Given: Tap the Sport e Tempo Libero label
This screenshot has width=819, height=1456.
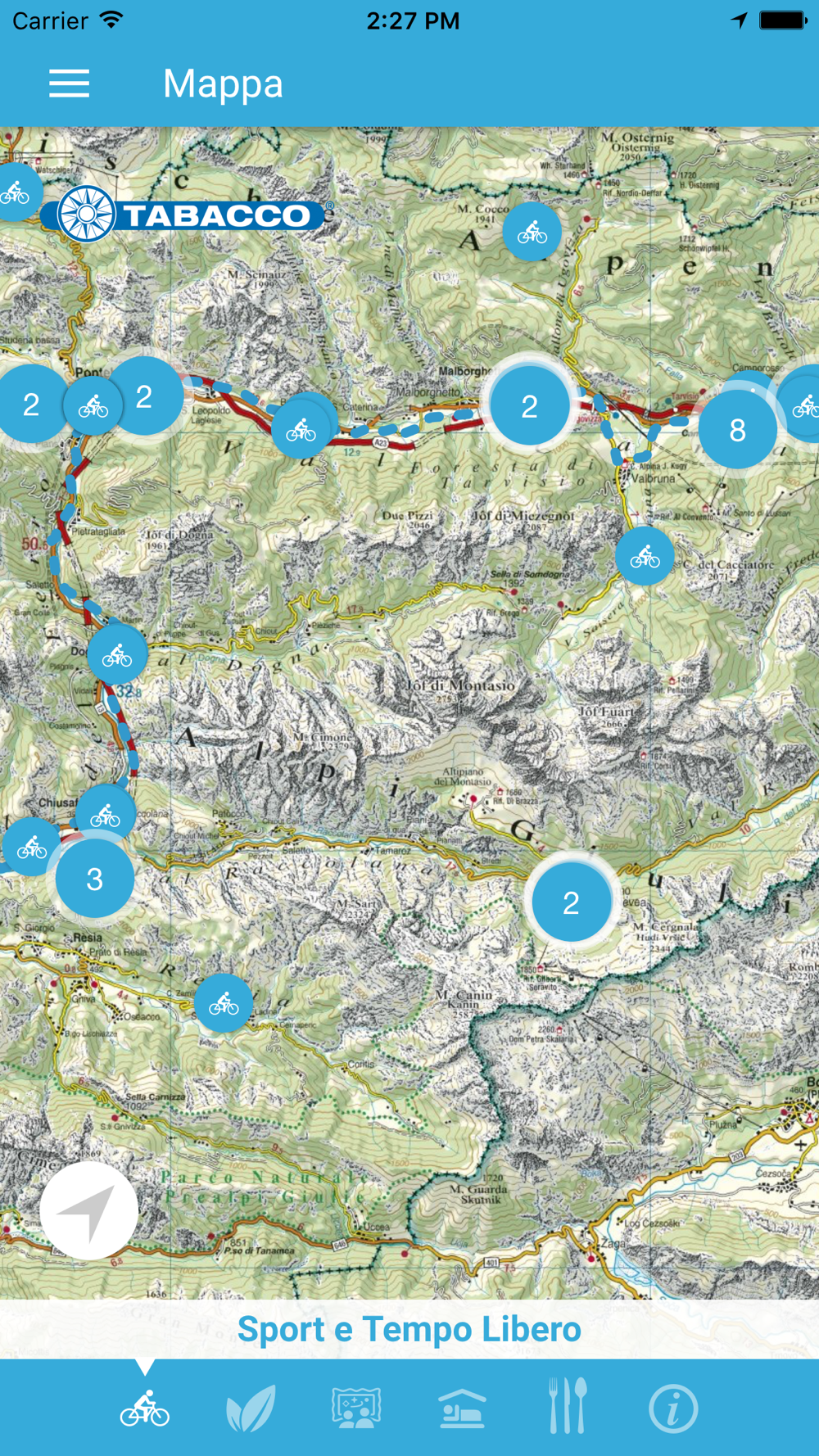Looking at the screenshot, I should click(x=409, y=1330).
